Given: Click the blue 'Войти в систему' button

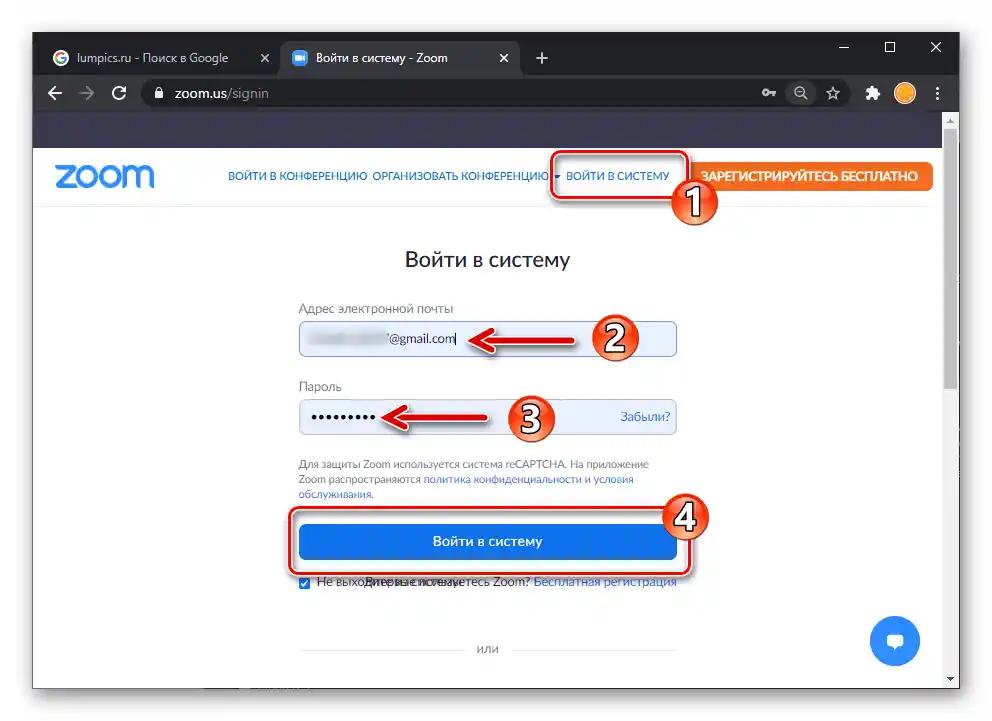Looking at the screenshot, I should pos(488,541).
